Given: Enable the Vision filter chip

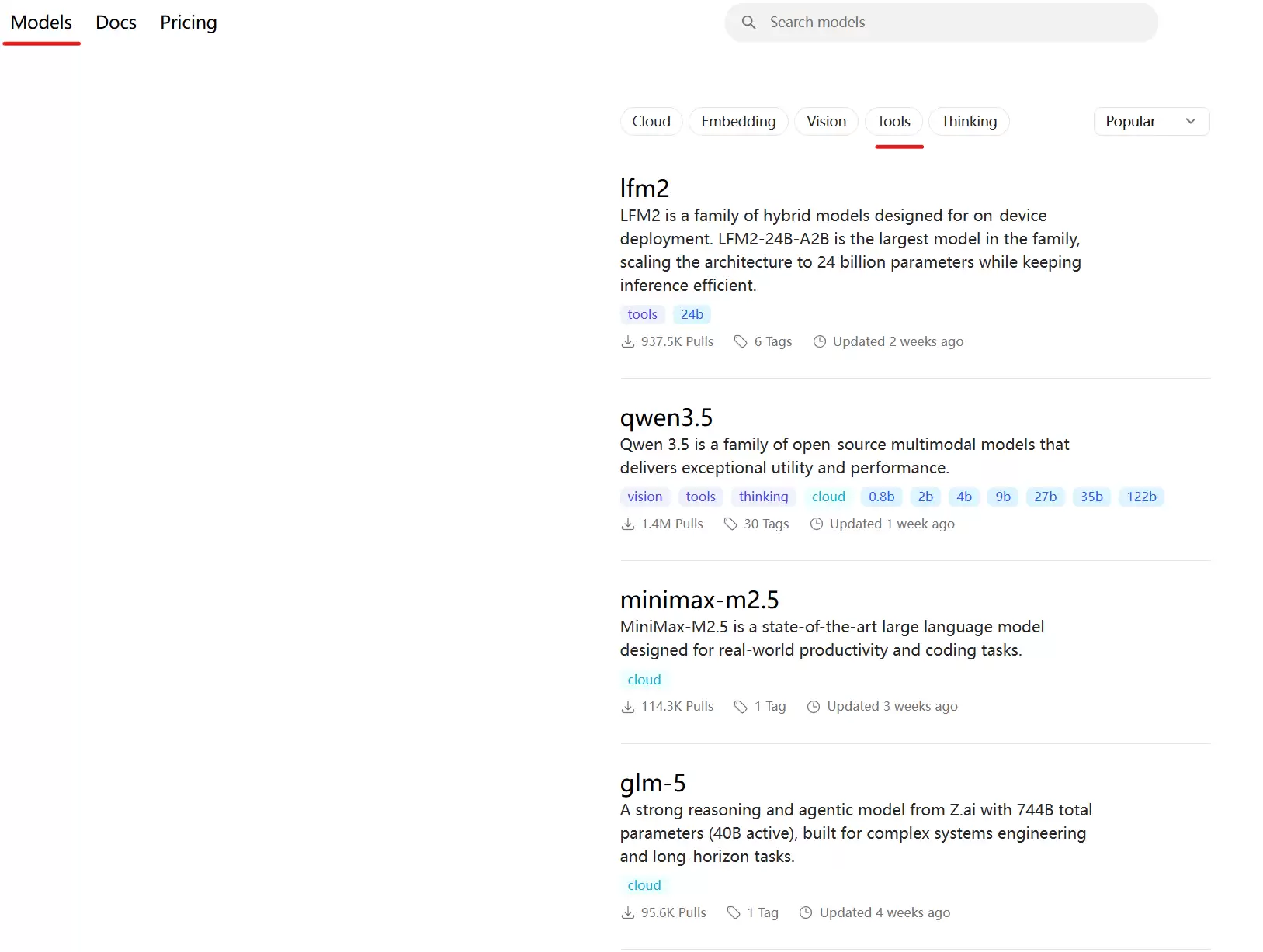Looking at the screenshot, I should coord(826,122).
